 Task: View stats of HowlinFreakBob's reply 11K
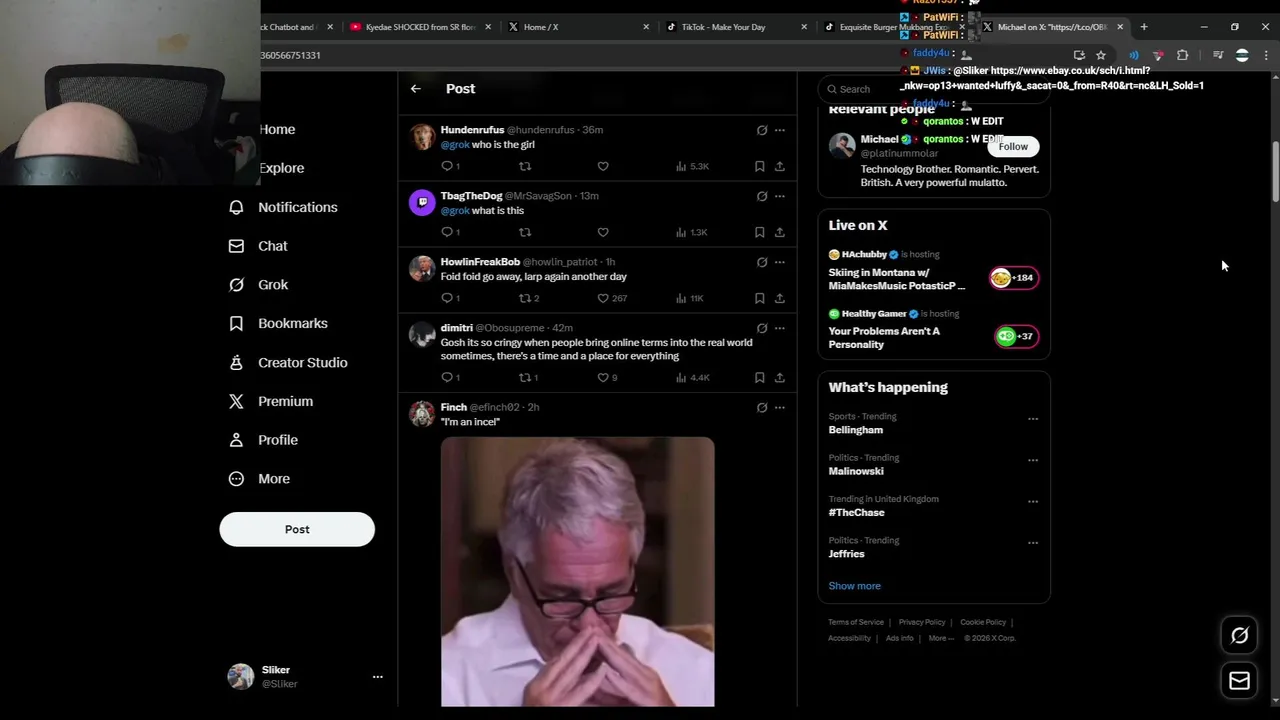(690, 298)
